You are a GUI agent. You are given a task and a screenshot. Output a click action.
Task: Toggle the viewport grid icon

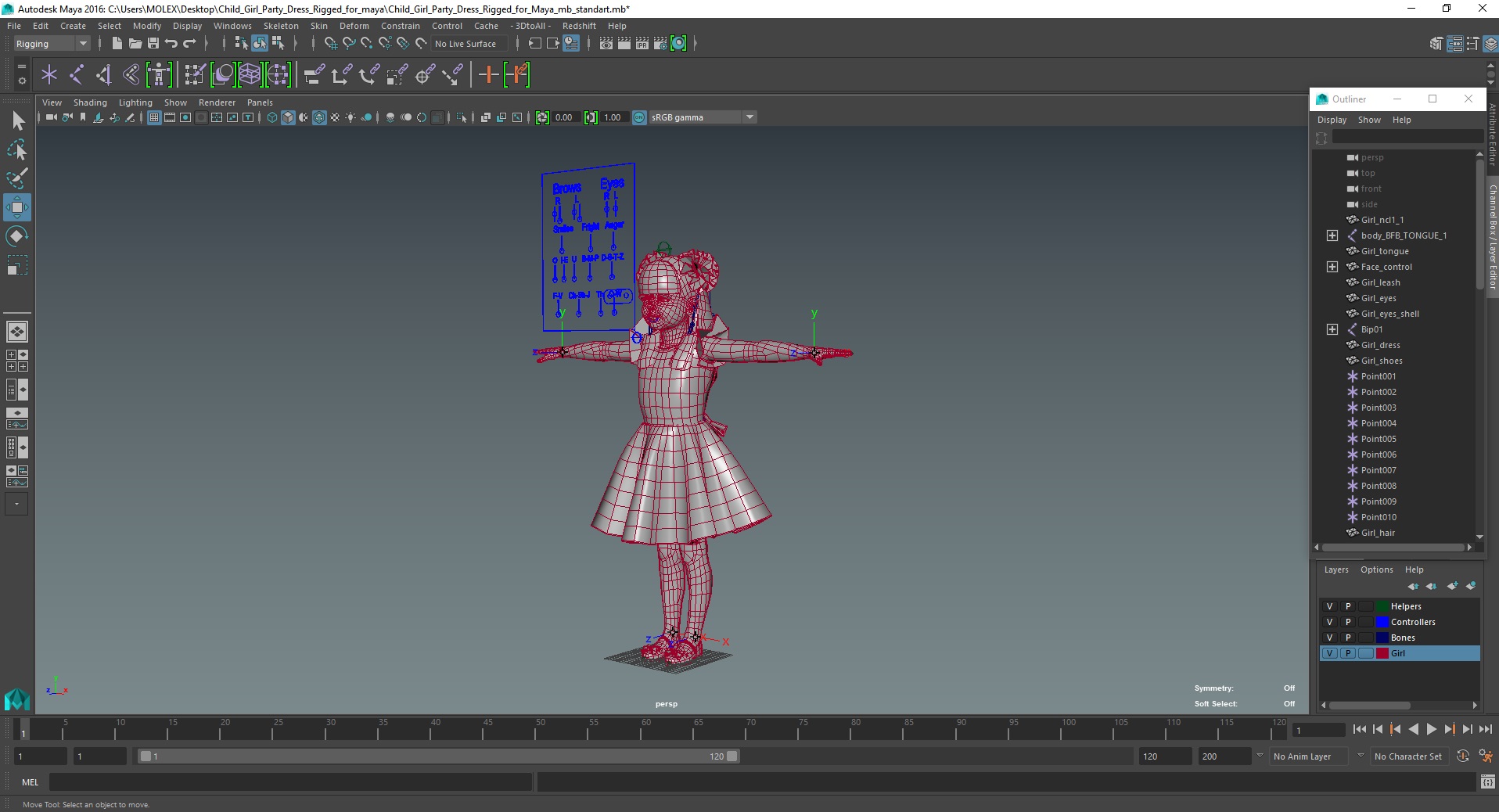click(x=154, y=117)
